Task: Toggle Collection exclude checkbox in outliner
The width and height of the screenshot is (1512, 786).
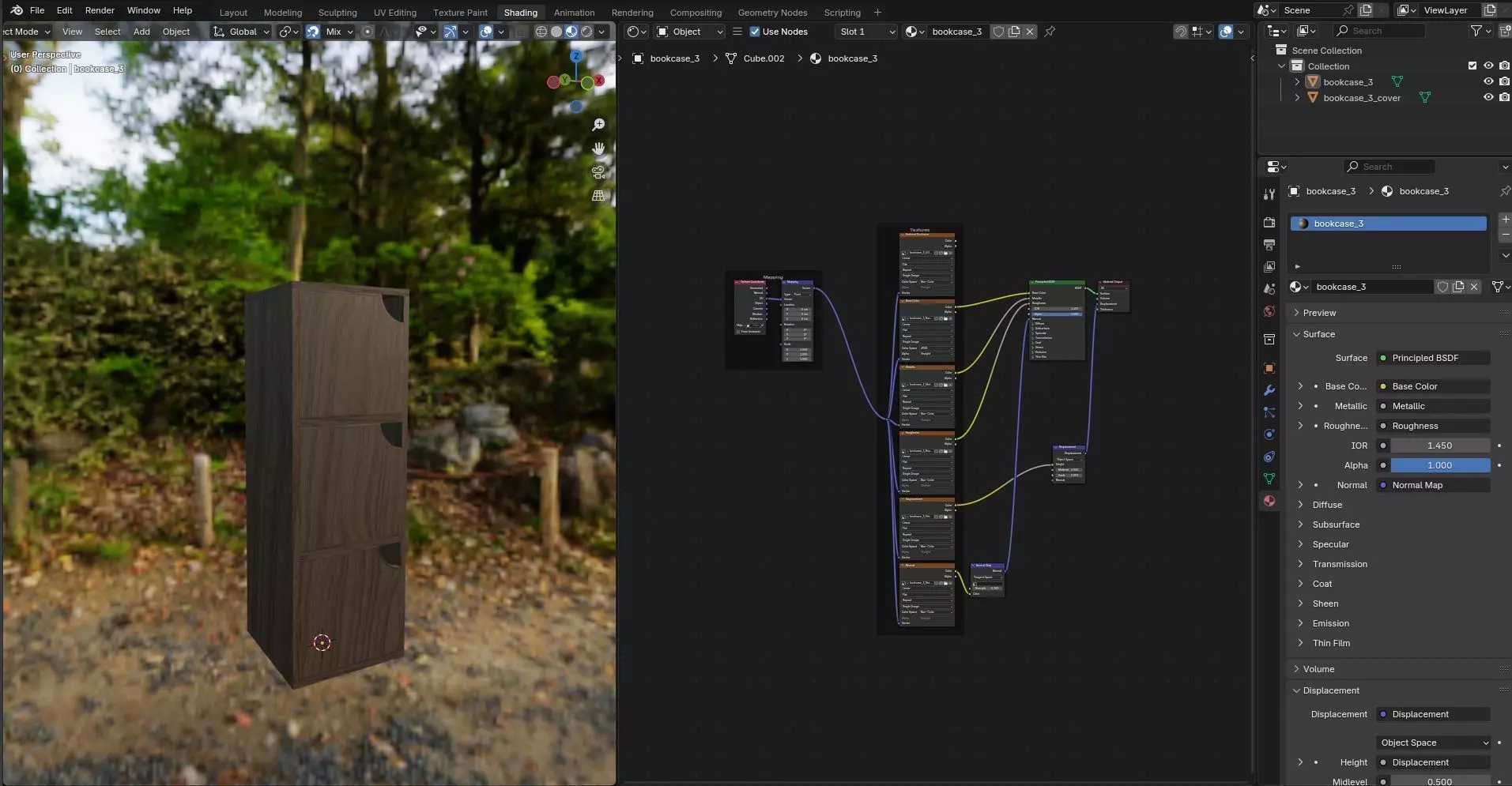Action: [1472, 66]
